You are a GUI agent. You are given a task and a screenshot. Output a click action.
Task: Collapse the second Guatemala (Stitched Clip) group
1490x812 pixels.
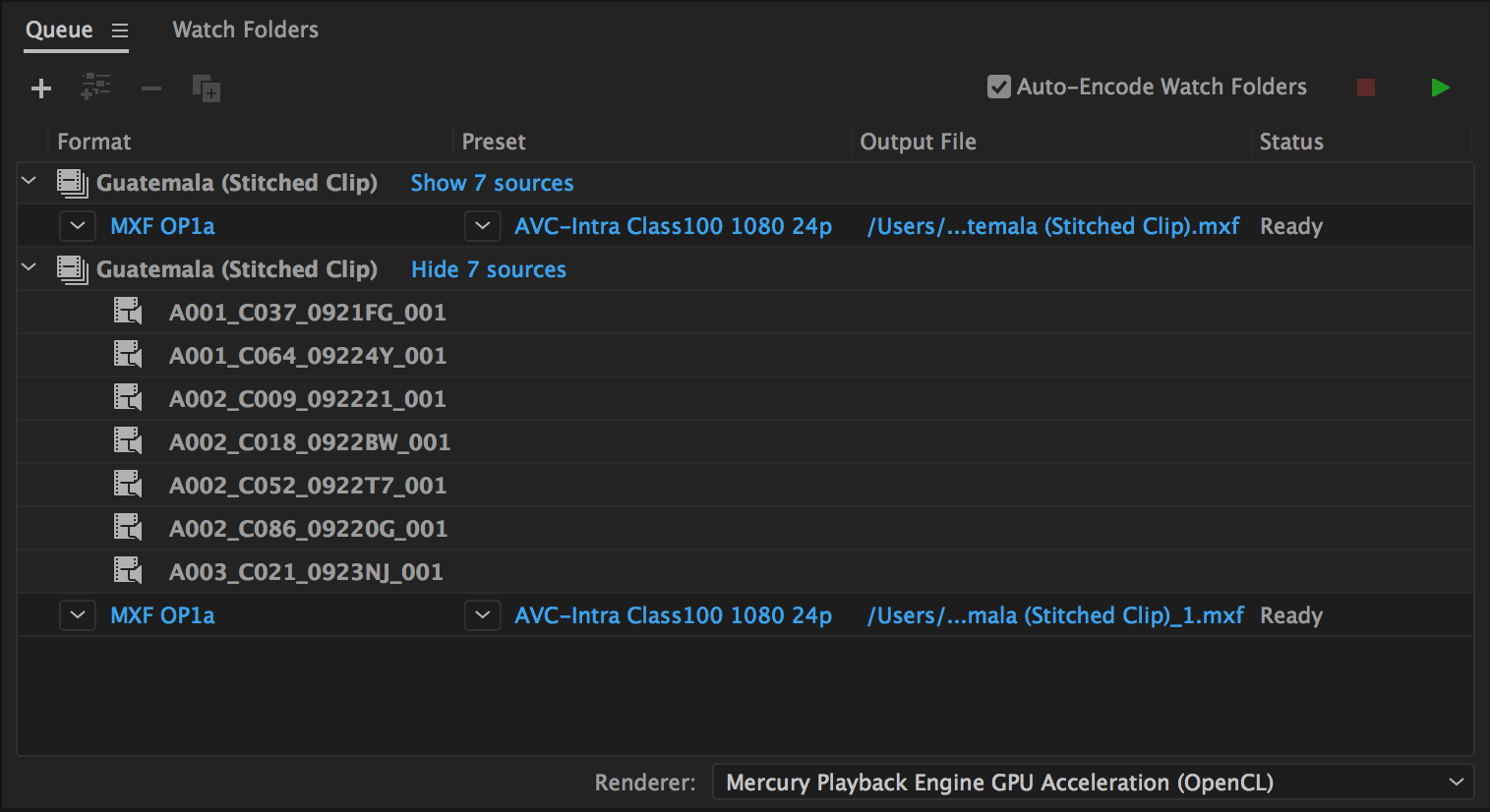coord(28,267)
